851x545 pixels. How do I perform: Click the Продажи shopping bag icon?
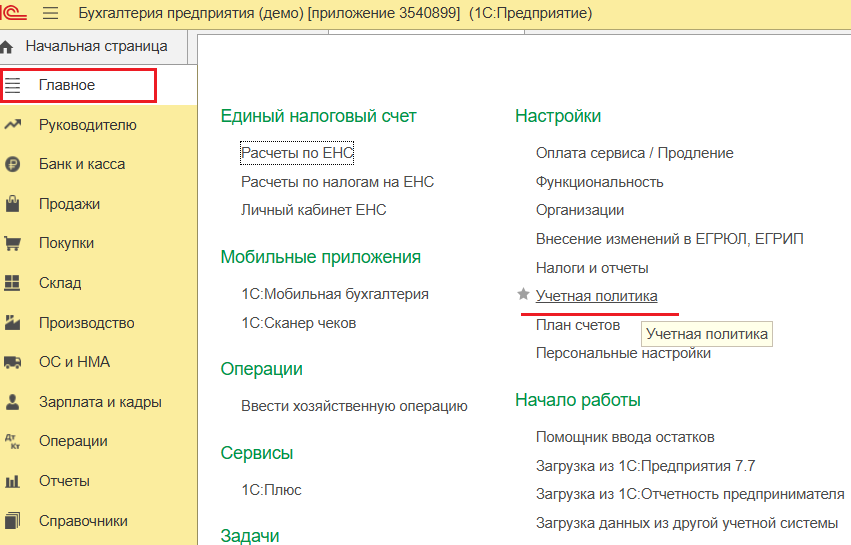(x=12, y=204)
